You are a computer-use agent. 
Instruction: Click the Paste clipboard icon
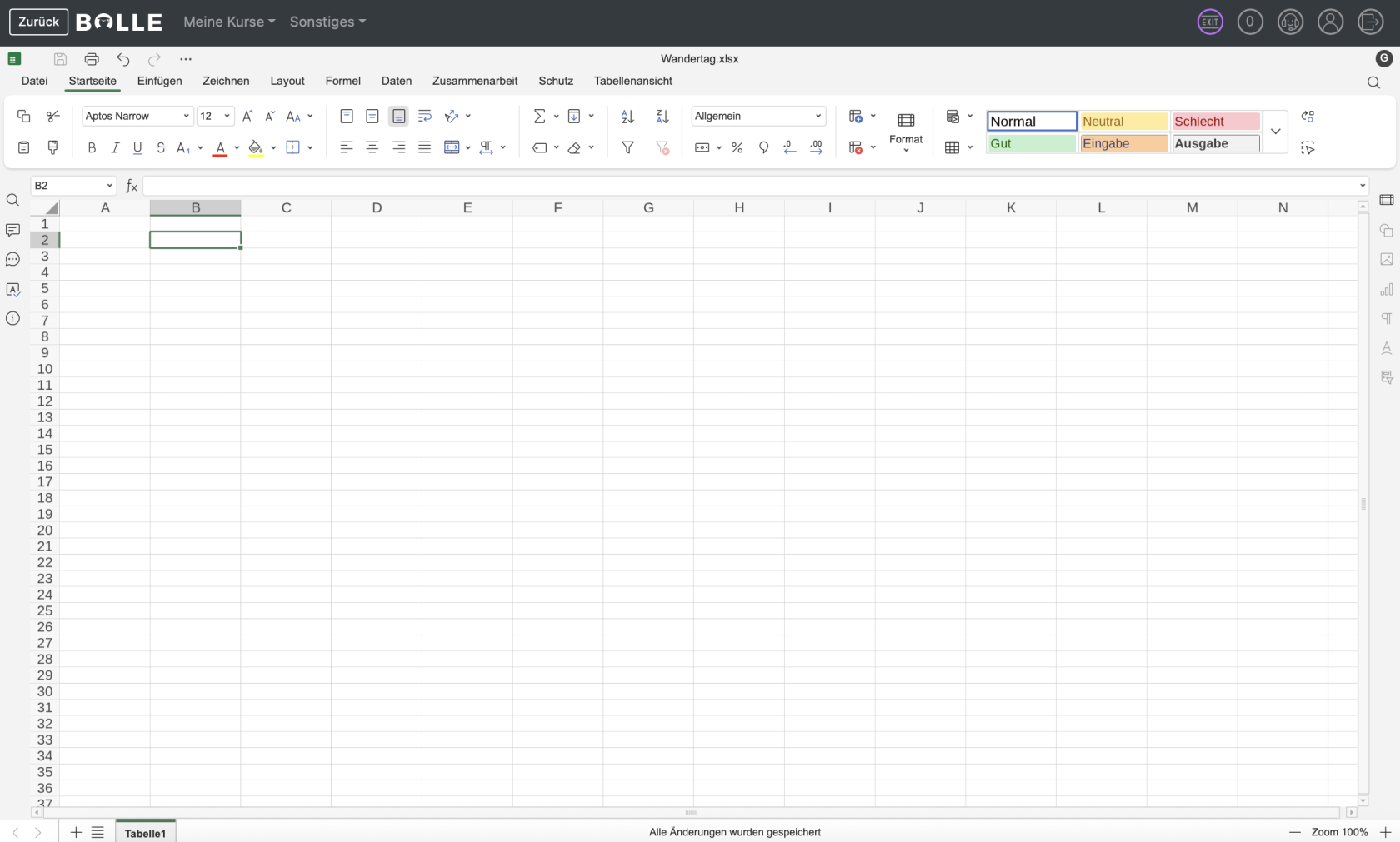click(x=23, y=147)
